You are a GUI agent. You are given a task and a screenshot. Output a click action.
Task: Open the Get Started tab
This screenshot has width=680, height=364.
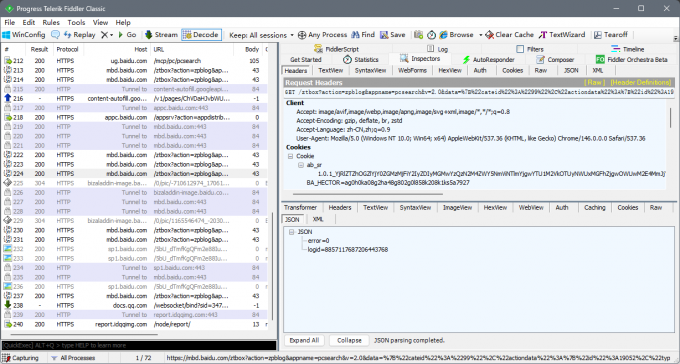pos(306,59)
